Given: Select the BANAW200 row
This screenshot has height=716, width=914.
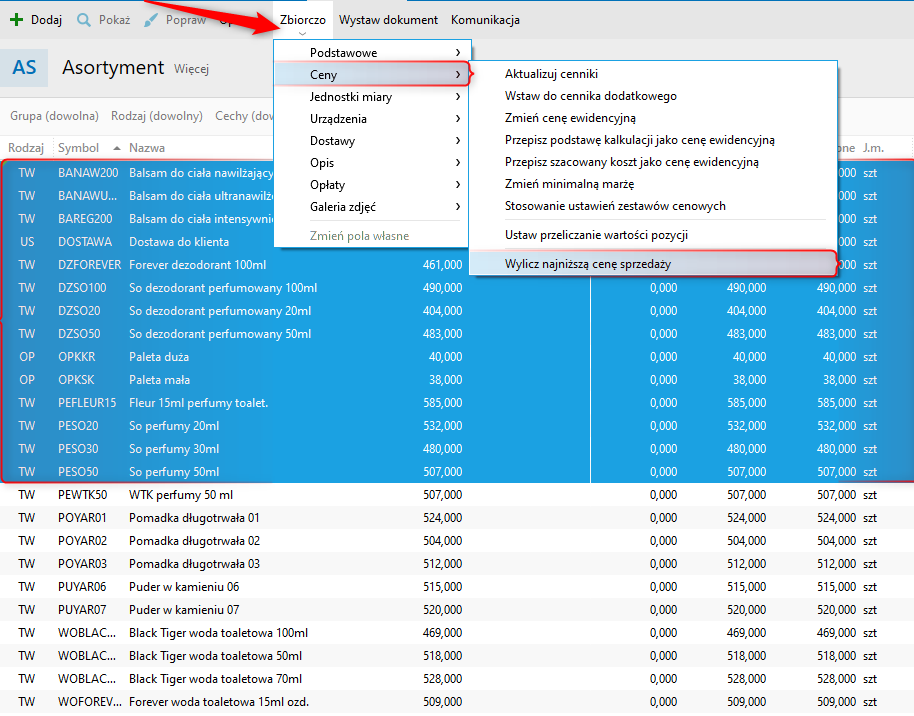Looking at the screenshot, I should [x=136, y=173].
